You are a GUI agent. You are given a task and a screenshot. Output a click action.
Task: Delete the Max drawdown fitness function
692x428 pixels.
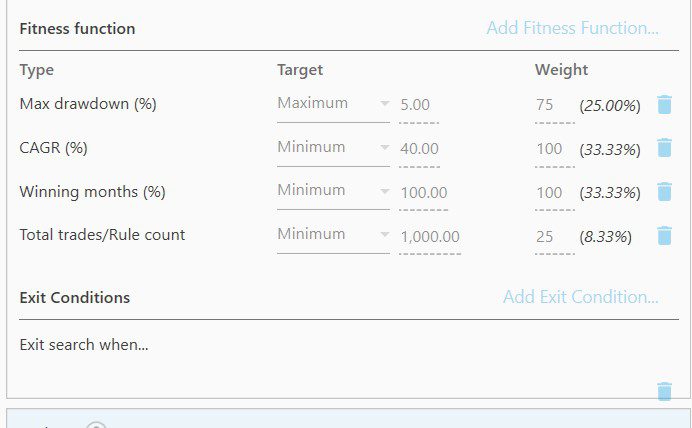(664, 104)
